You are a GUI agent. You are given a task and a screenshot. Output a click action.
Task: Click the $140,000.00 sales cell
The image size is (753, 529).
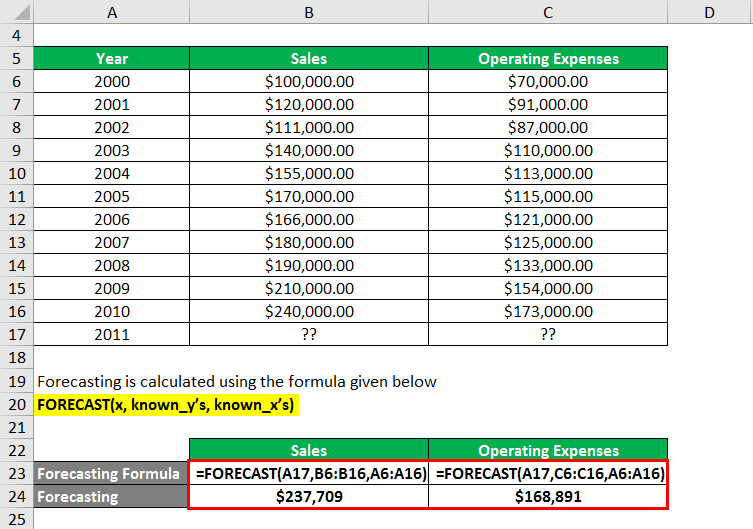coord(309,150)
